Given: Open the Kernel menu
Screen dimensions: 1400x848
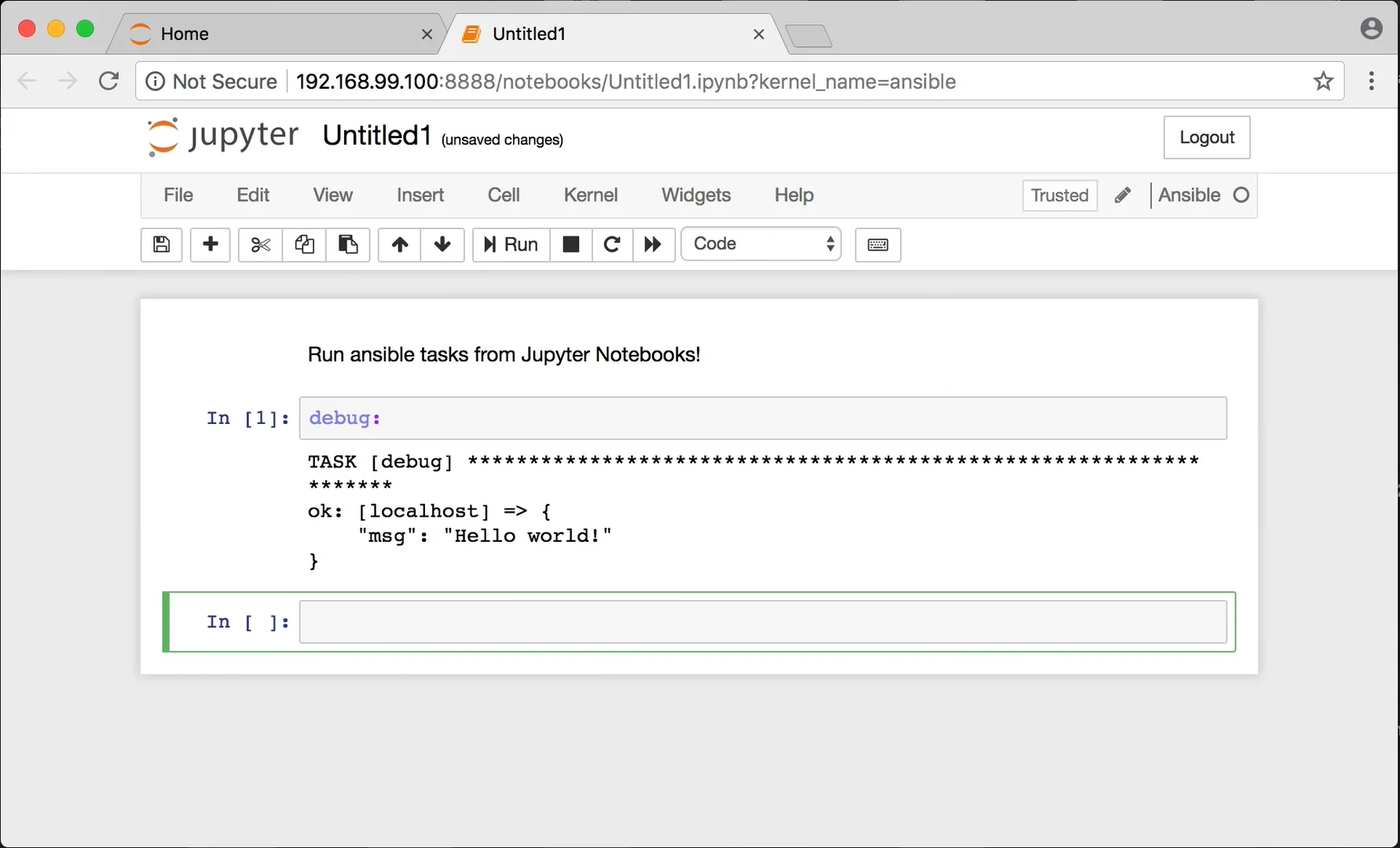Looking at the screenshot, I should pyautogui.click(x=591, y=195).
